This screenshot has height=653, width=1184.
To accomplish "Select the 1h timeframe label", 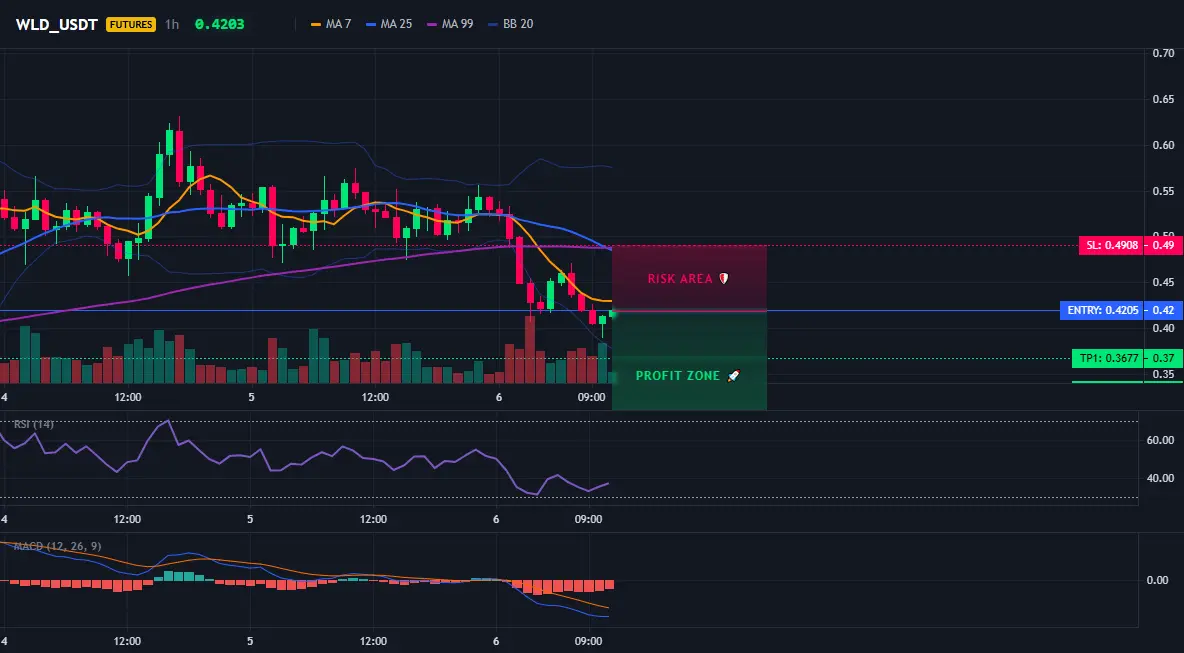I will pos(172,24).
